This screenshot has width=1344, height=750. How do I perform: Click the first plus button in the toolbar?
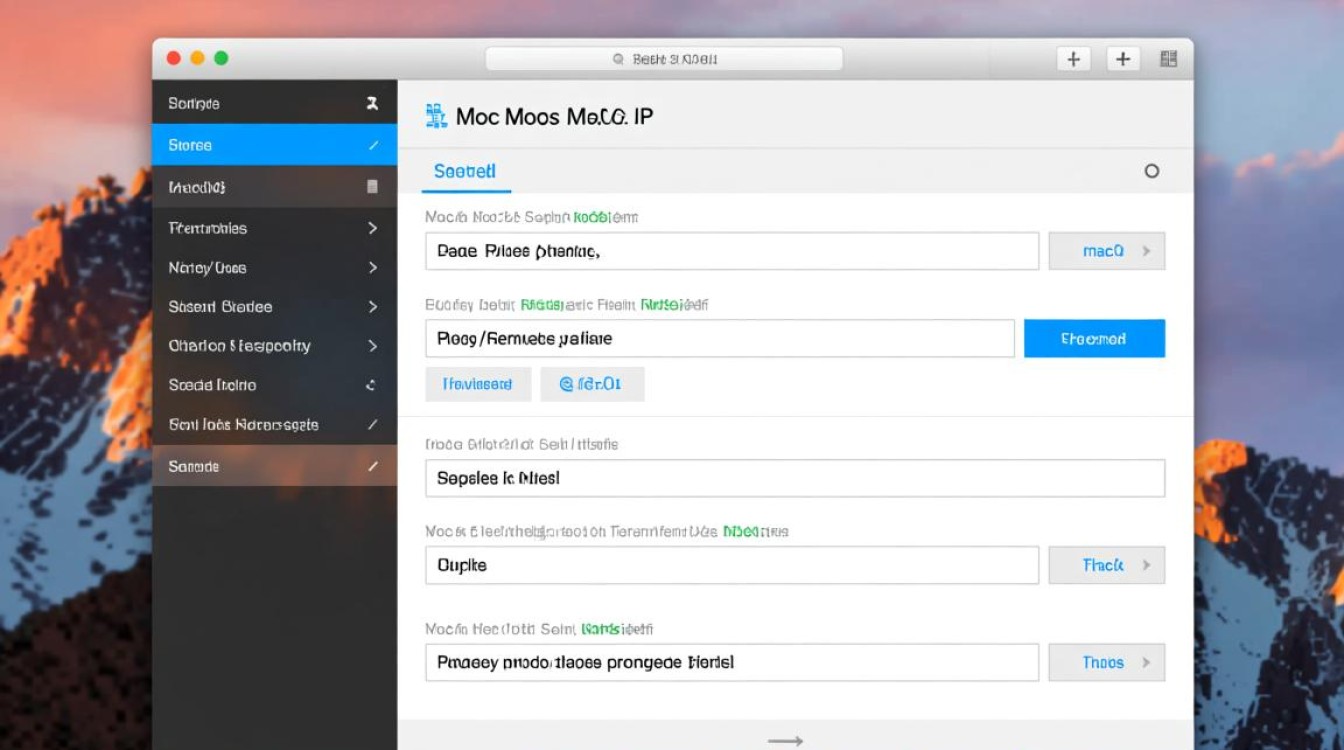(1073, 59)
